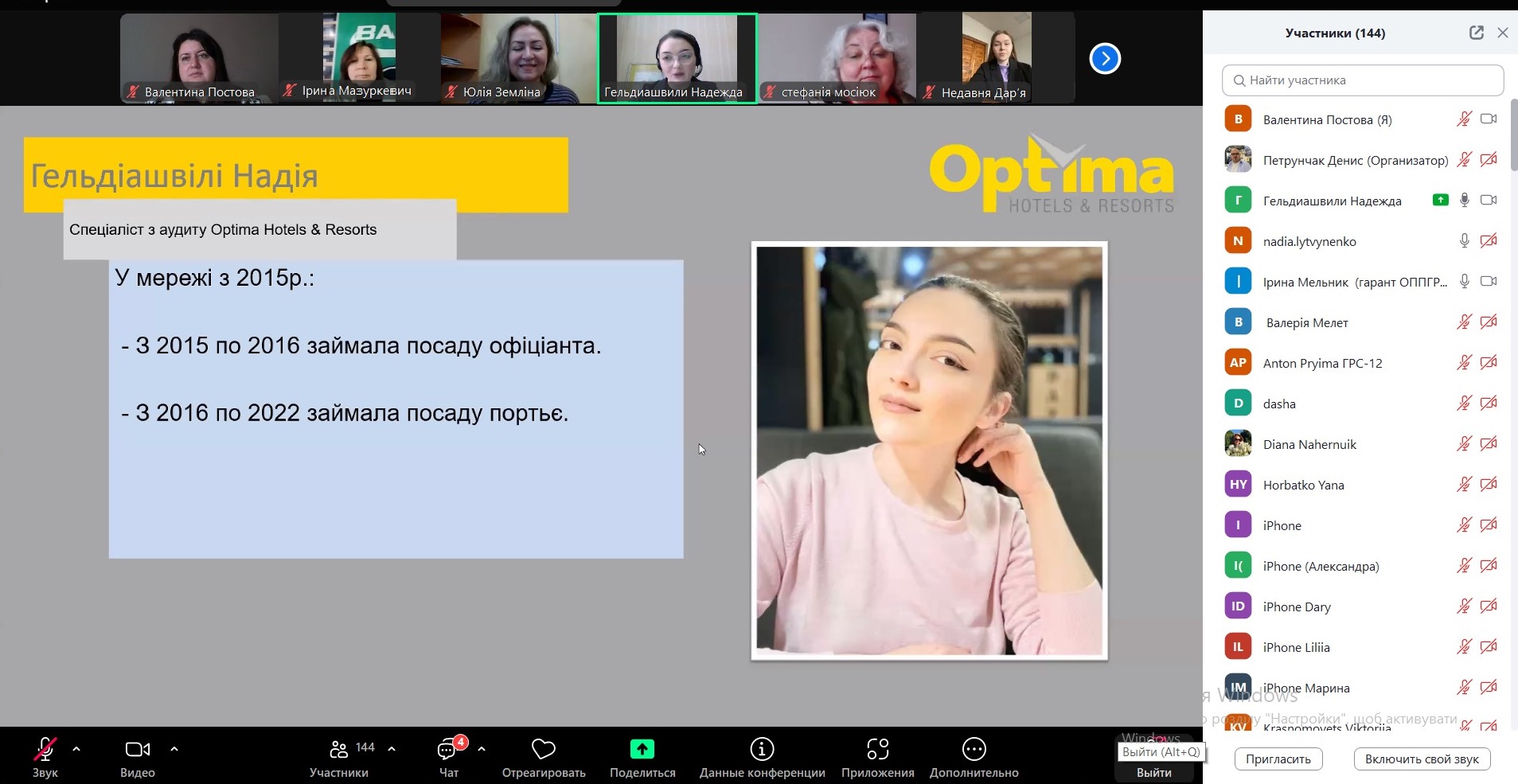Open Conference info icon
The image size is (1518, 784).
(x=762, y=750)
